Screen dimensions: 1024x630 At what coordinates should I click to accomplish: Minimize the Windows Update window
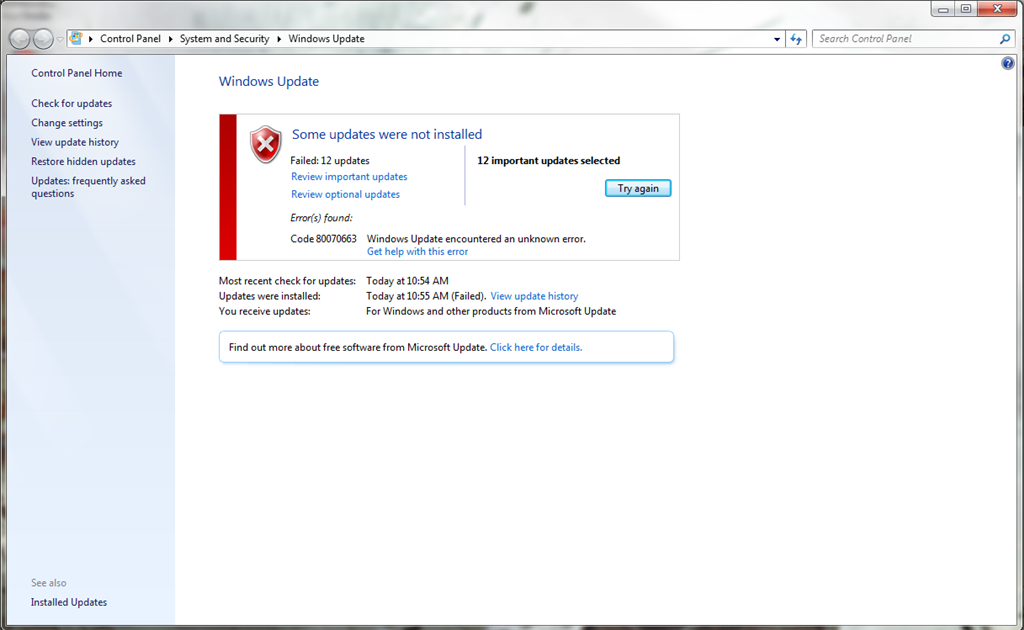point(942,9)
